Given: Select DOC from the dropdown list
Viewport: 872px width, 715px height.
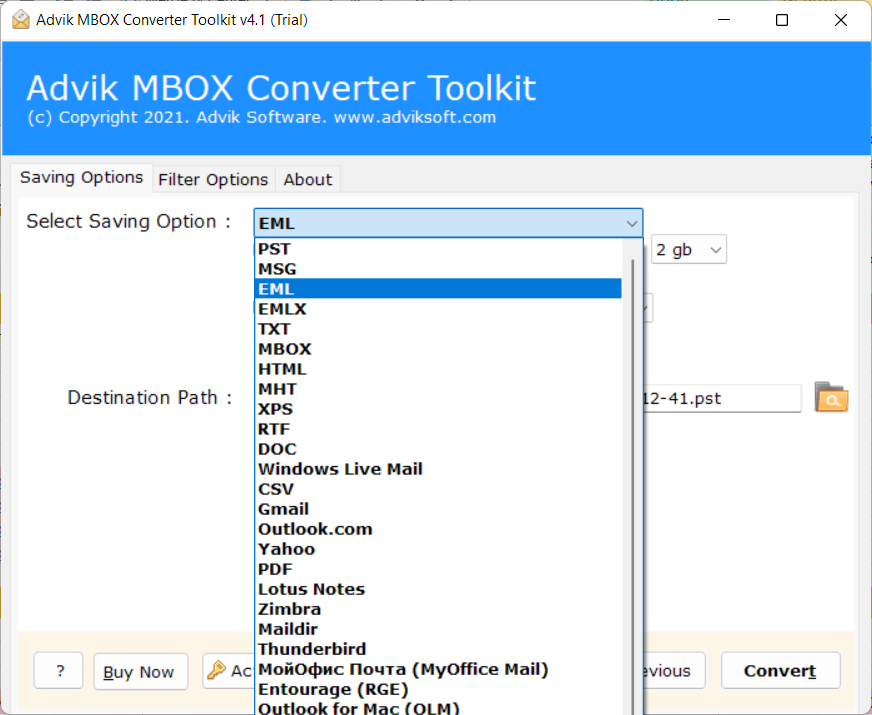Looking at the screenshot, I should (438, 449).
